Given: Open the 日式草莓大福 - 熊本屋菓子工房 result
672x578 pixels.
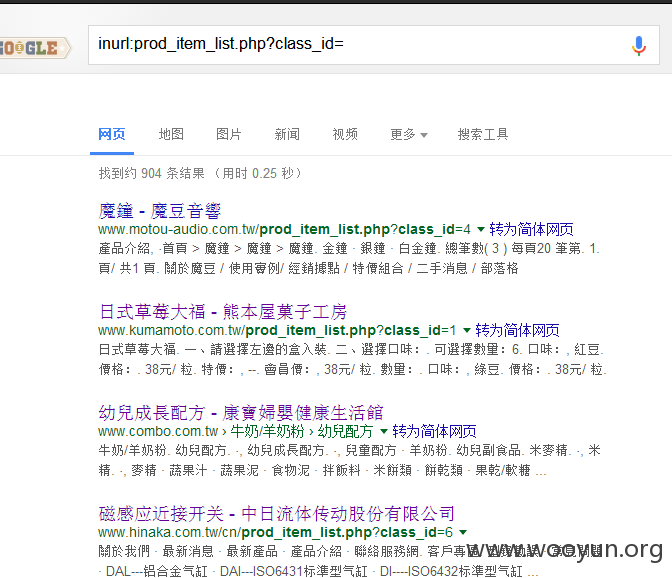Looking at the screenshot, I should point(223,312).
